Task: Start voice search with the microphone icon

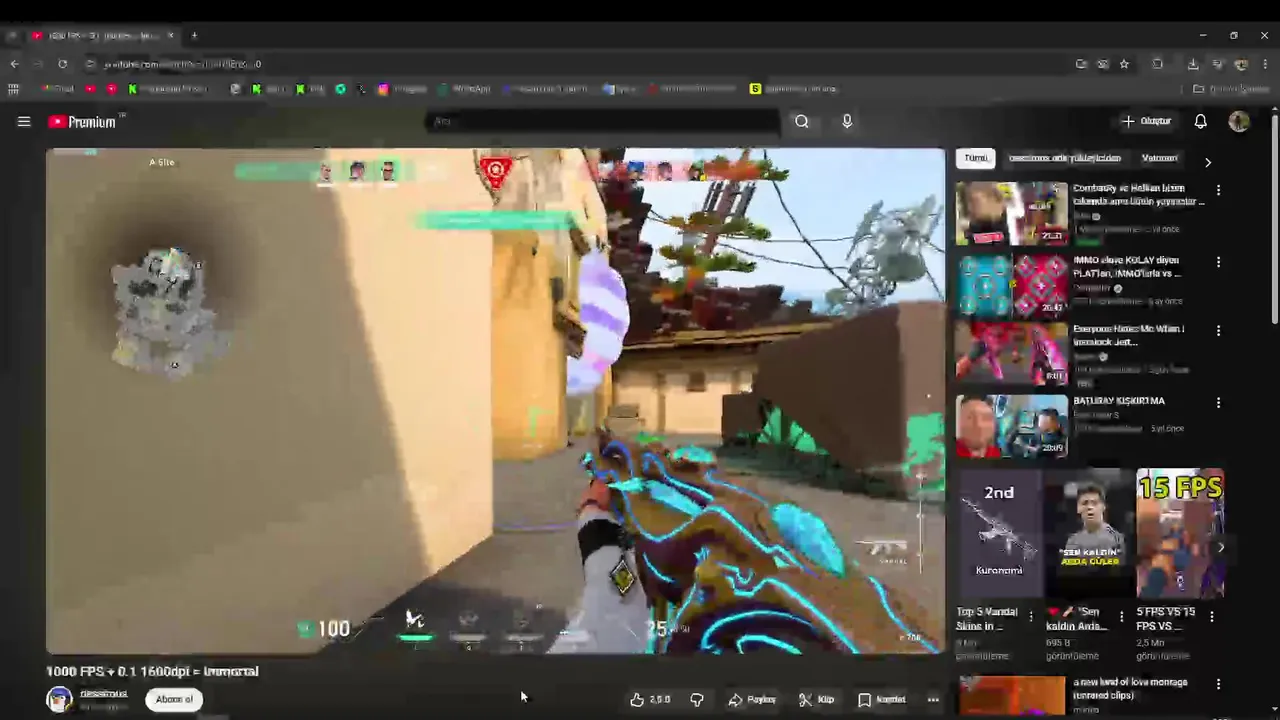Action: (847, 122)
